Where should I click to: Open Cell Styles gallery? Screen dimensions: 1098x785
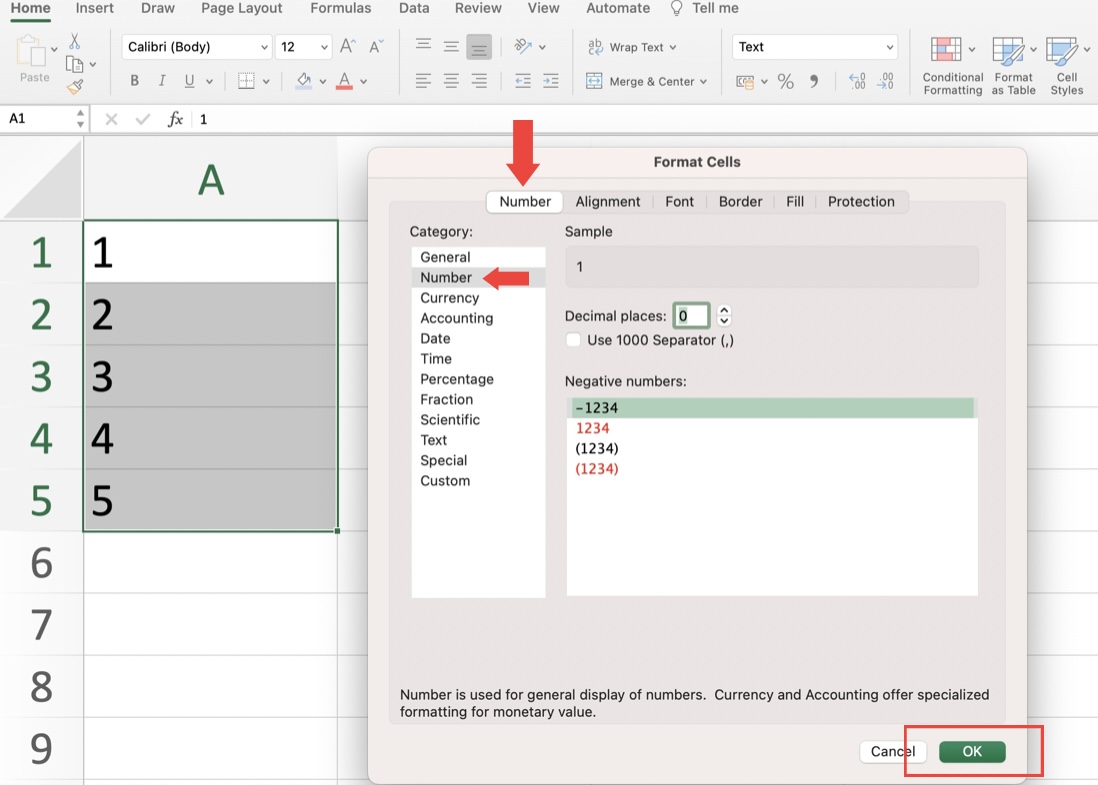1066,66
